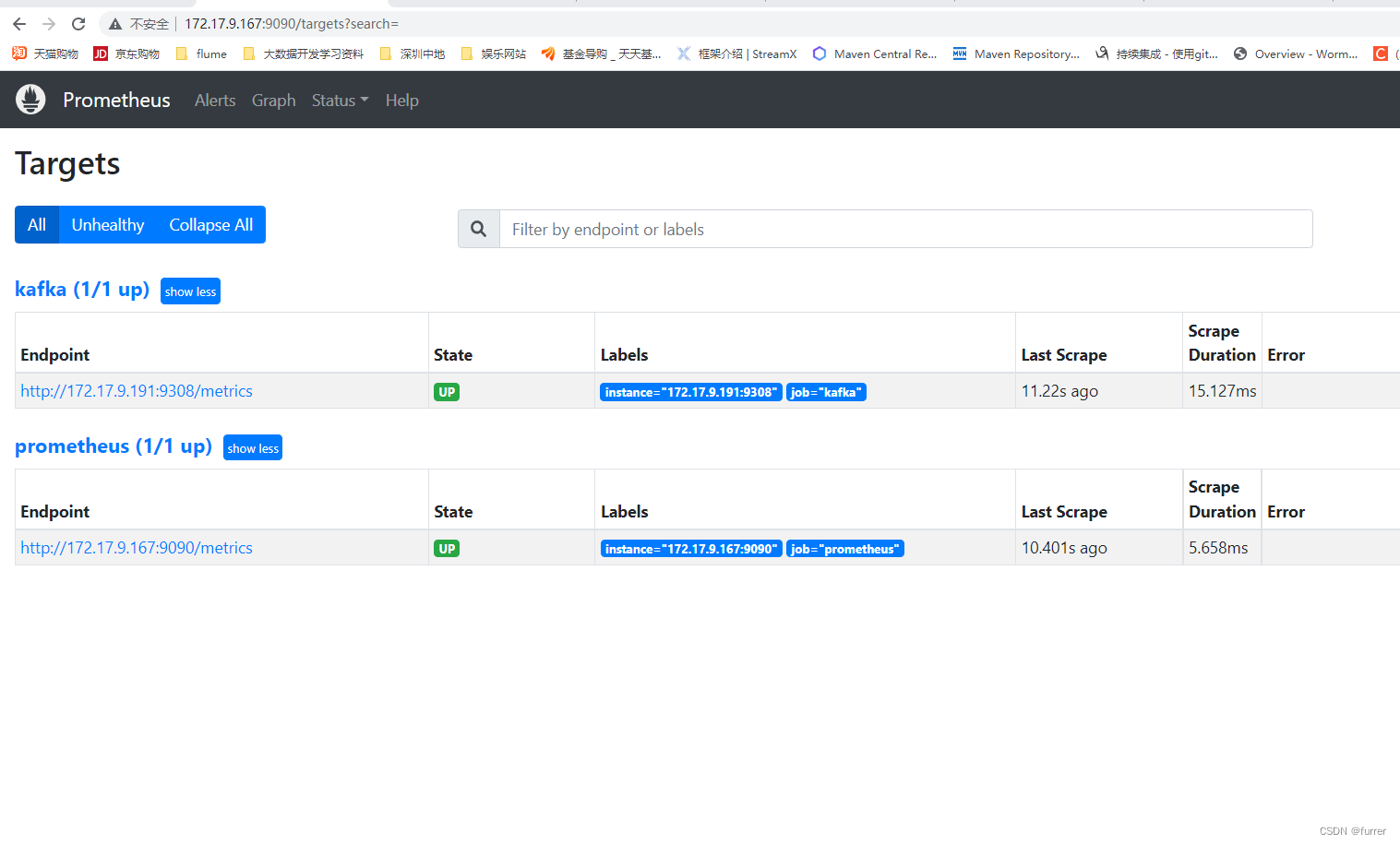The image size is (1400, 844).
Task: Reload the page with the refresh icon
Action: coord(78,24)
